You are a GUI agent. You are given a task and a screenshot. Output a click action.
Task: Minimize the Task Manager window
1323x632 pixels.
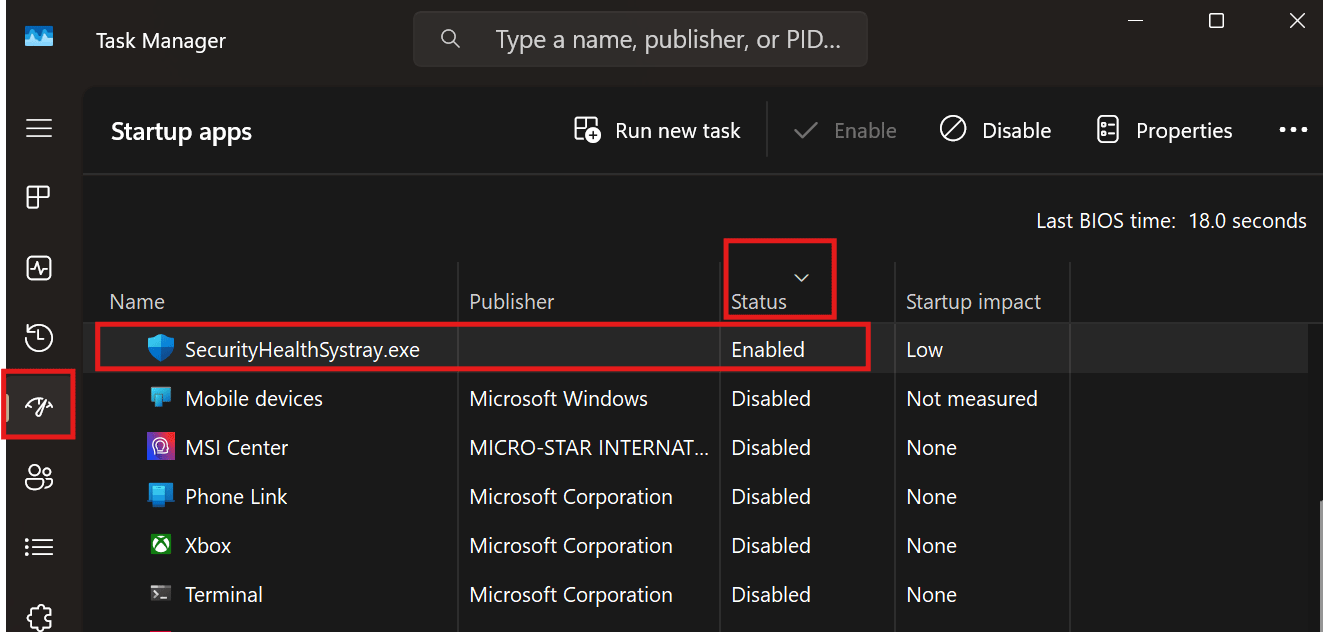tap(1136, 20)
